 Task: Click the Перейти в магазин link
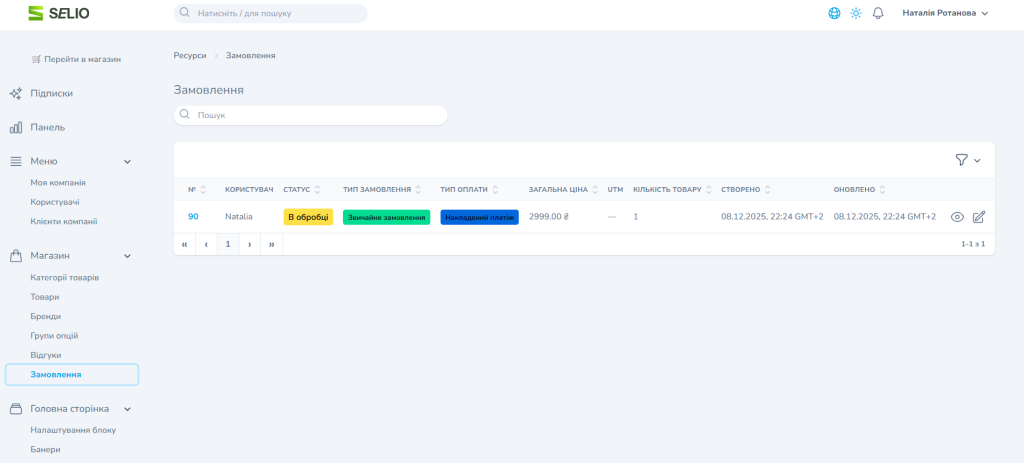coord(76,59)
